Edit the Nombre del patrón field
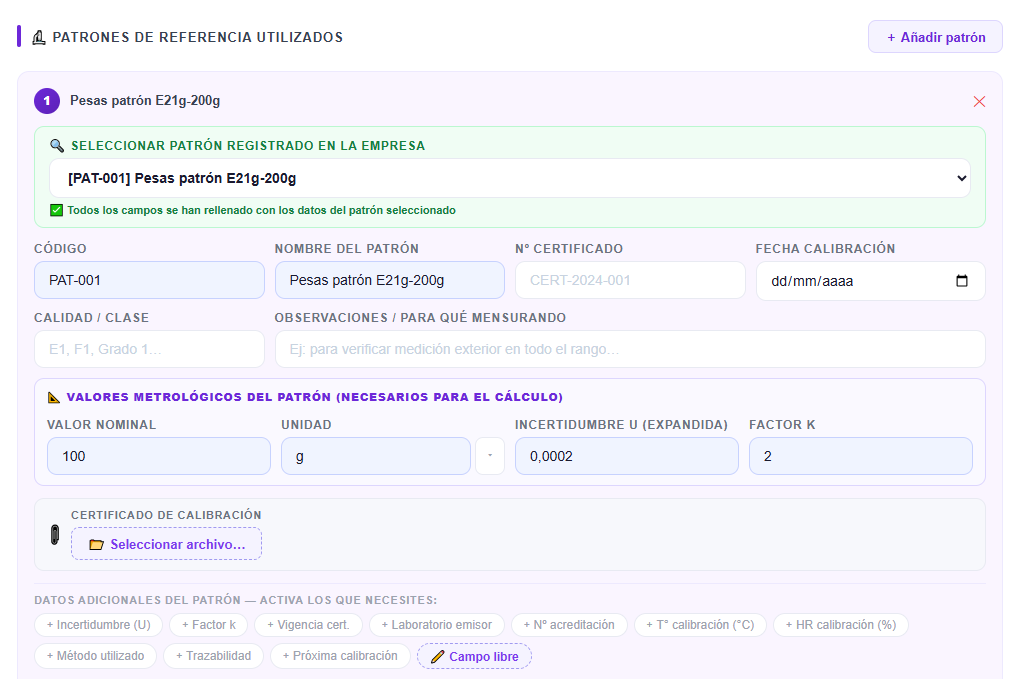Viewport: 1012px width, 679px height. 390,280
